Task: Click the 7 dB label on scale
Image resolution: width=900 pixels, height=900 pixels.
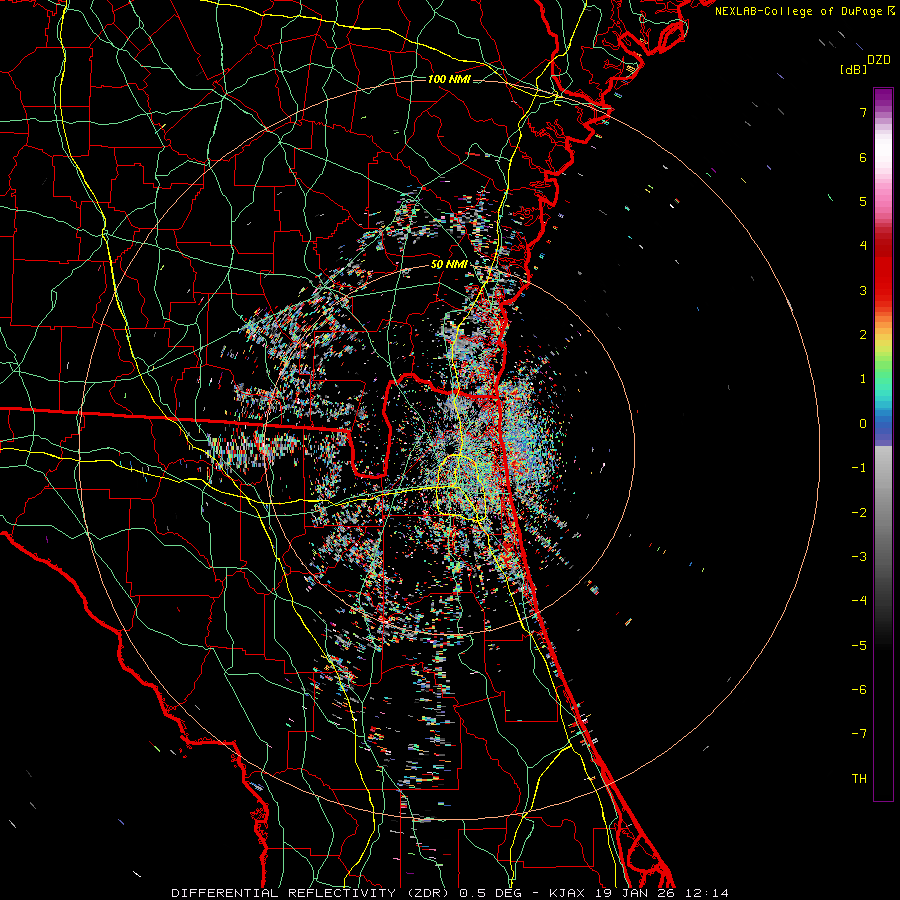Action: tap(863, 112)
